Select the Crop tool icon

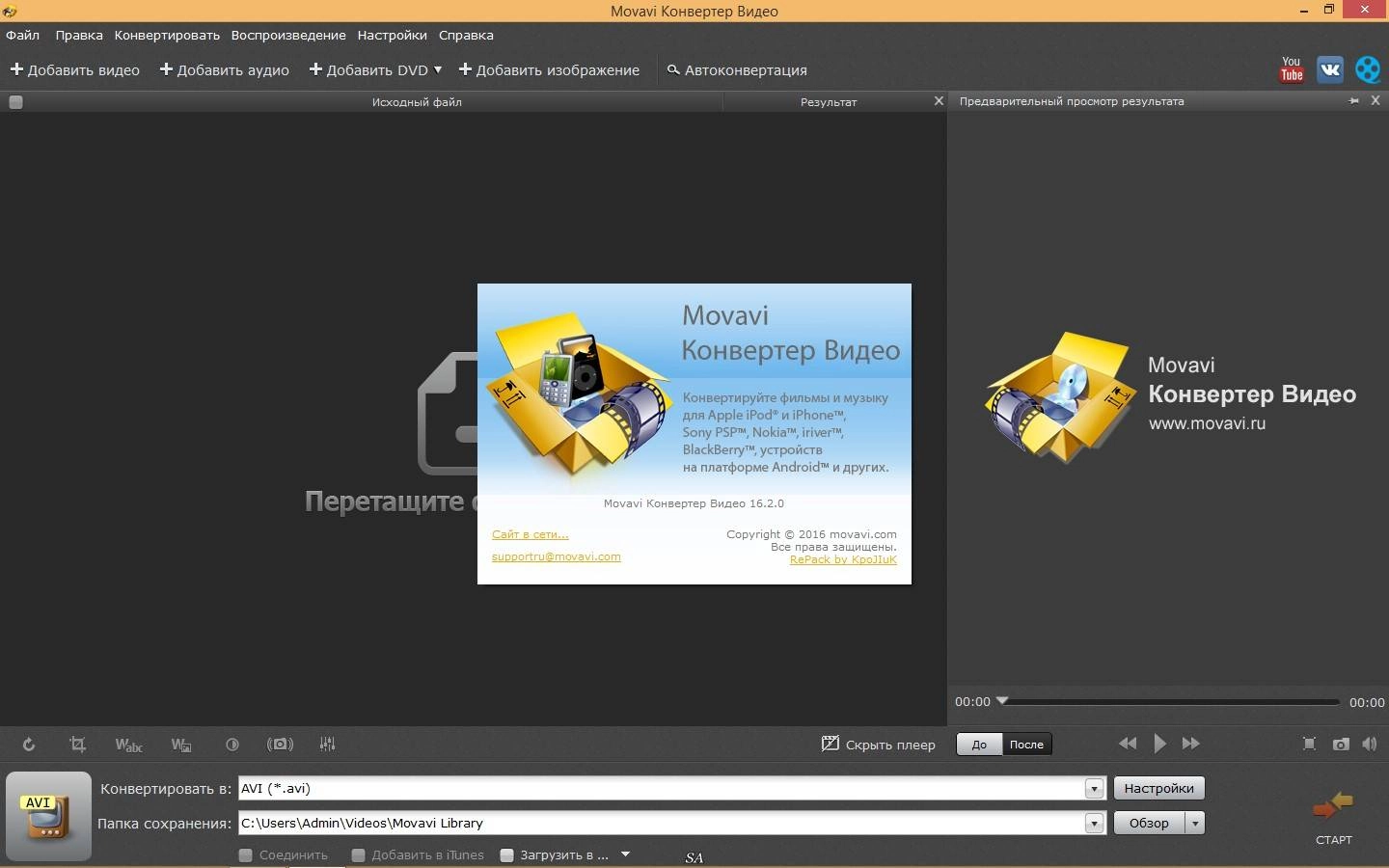[x=78, y=744]
